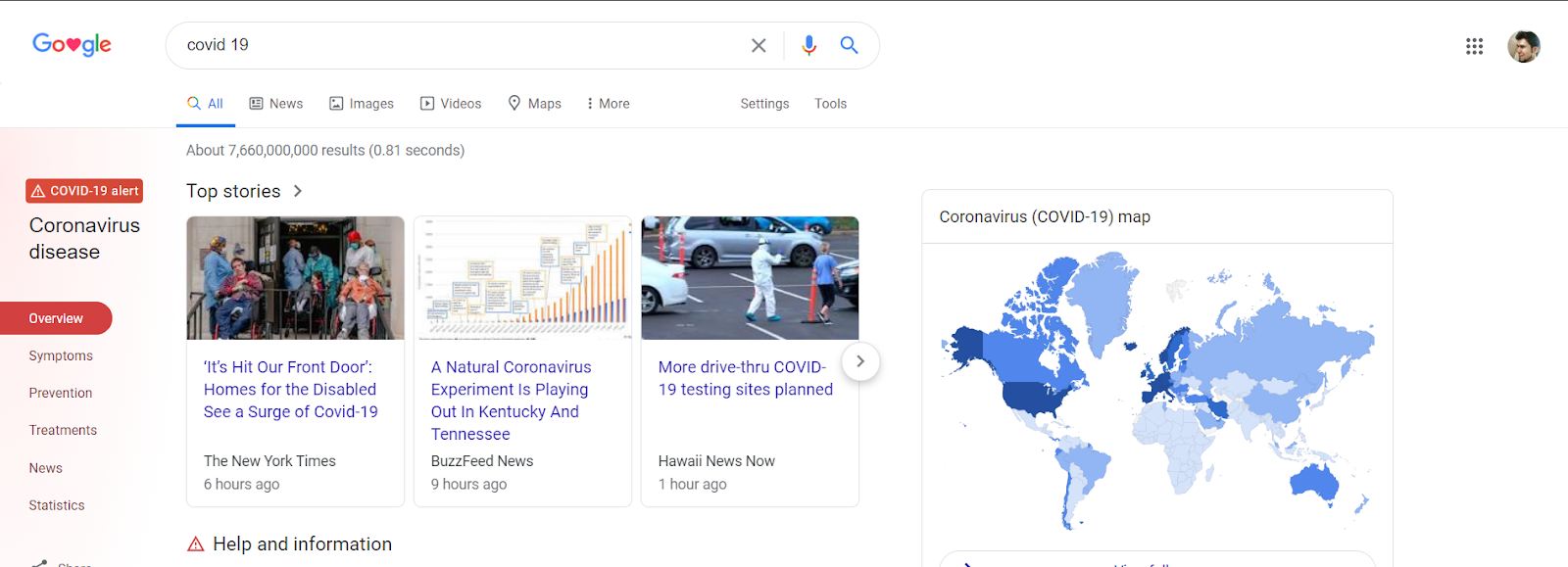
Task: Select the All search tab
Action: (x=206, y=104)
